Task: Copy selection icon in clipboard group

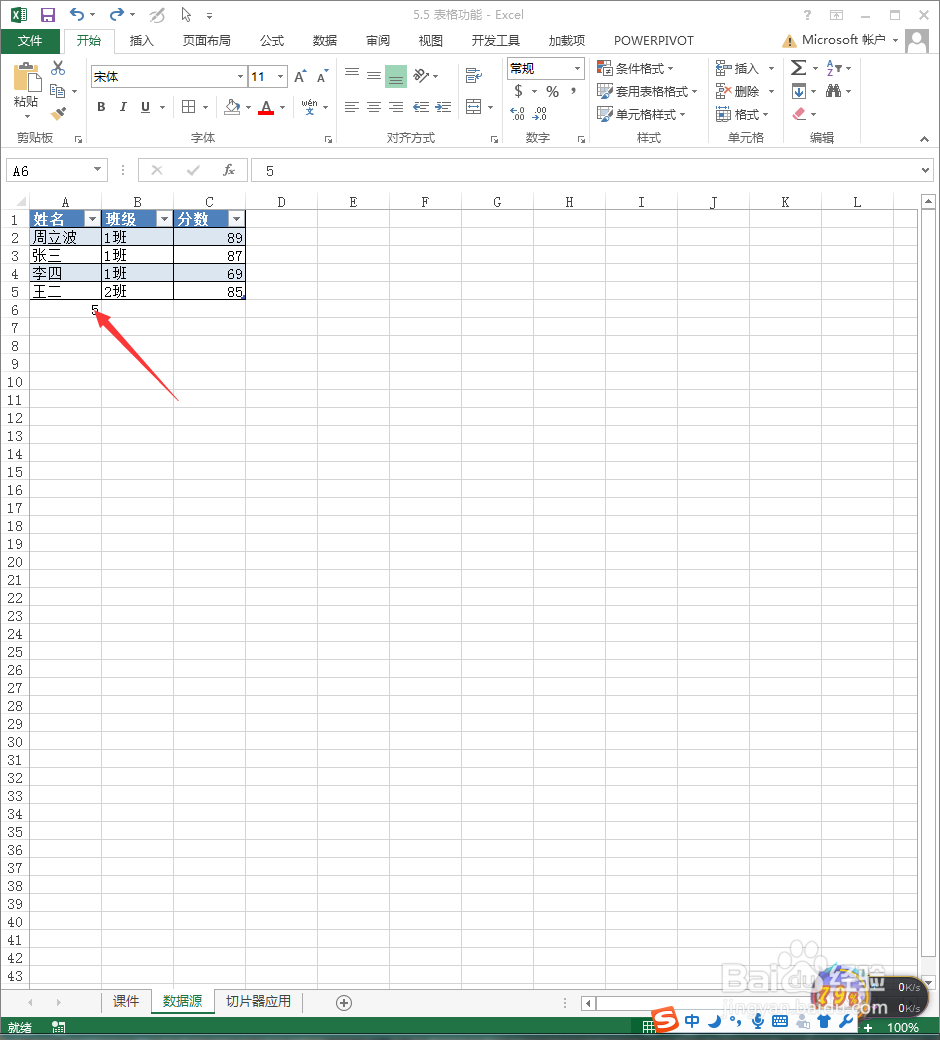Action: click(x=58, y=91)
